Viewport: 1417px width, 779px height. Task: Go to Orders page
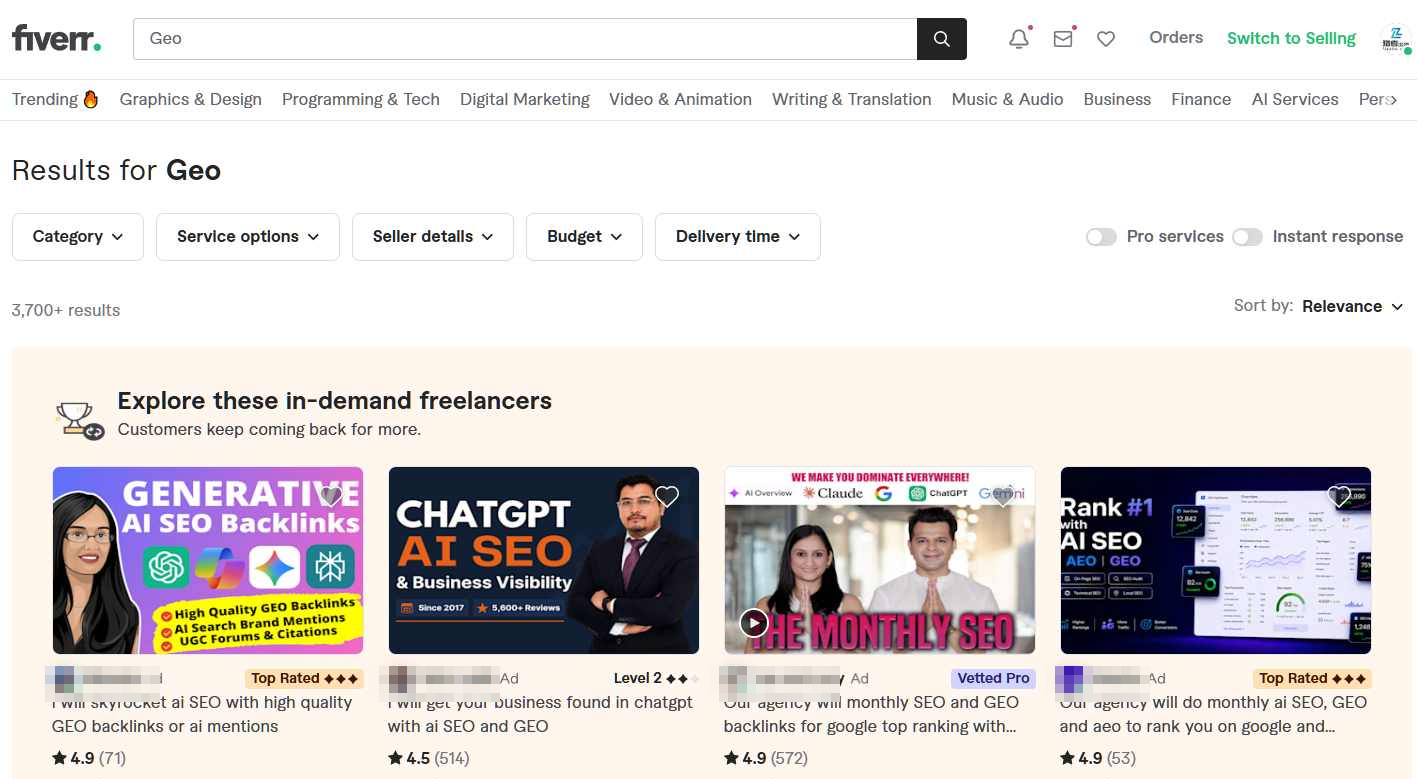[x=1176, y=38]
